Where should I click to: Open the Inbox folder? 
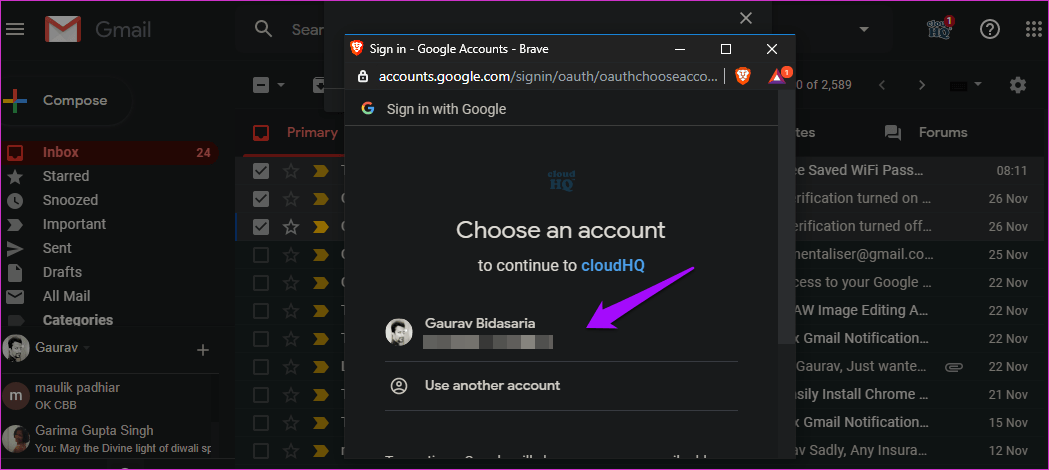(110, 152)
